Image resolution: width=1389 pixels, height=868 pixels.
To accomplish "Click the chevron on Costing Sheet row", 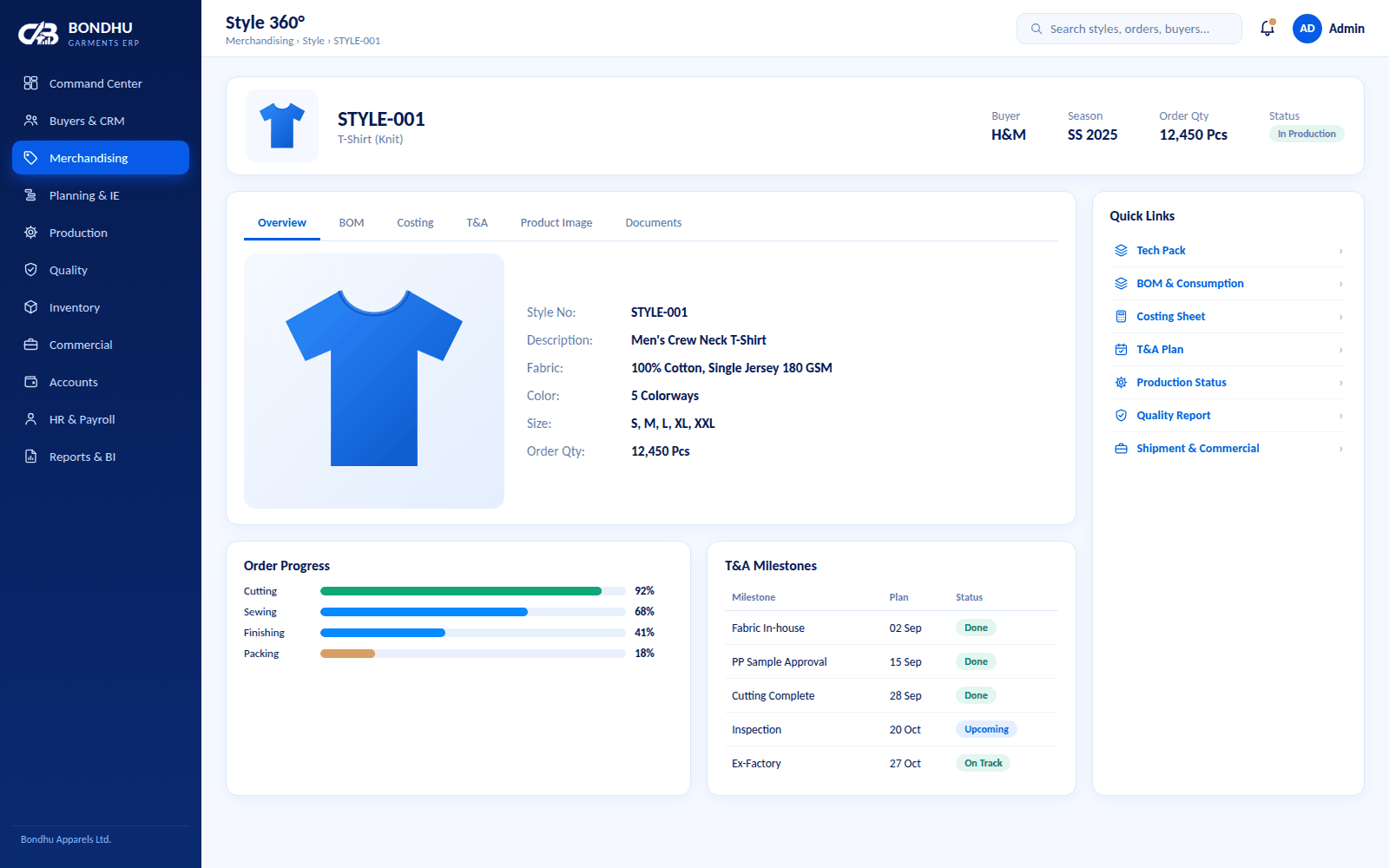I will click(1341, 317).
